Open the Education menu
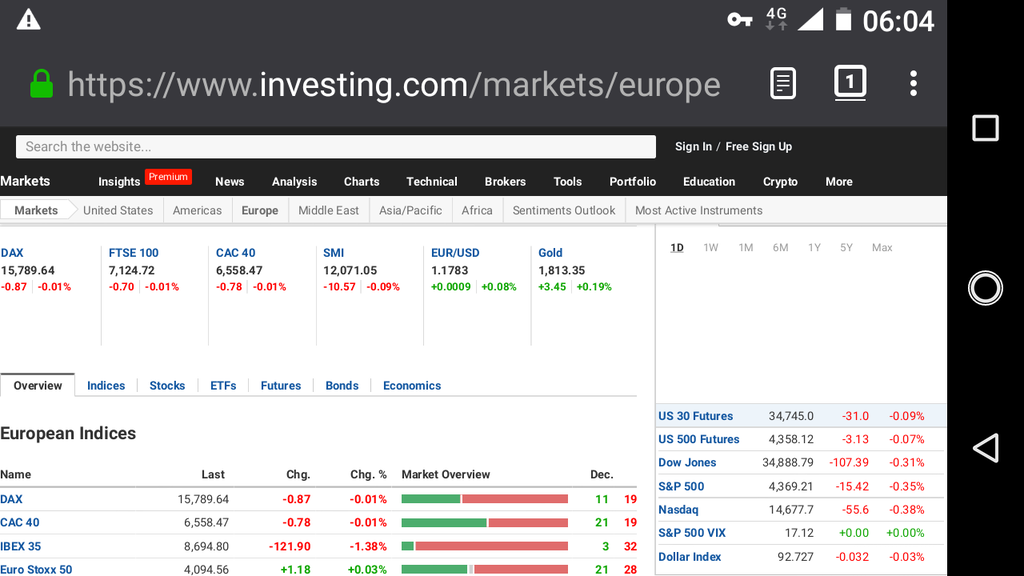The width and height of the screenshot is (1024, 576). click(x=709, y=182)
